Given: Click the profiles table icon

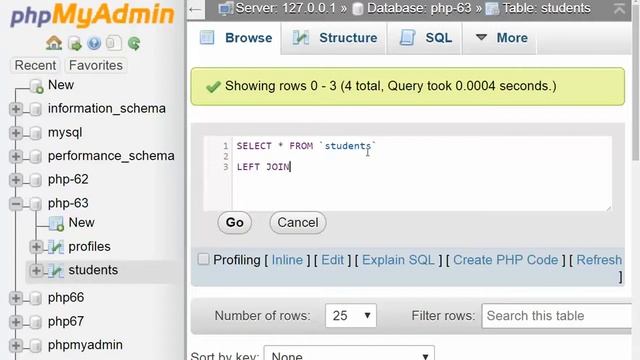Looking at the screenshot, I should [x=56, y=247].
